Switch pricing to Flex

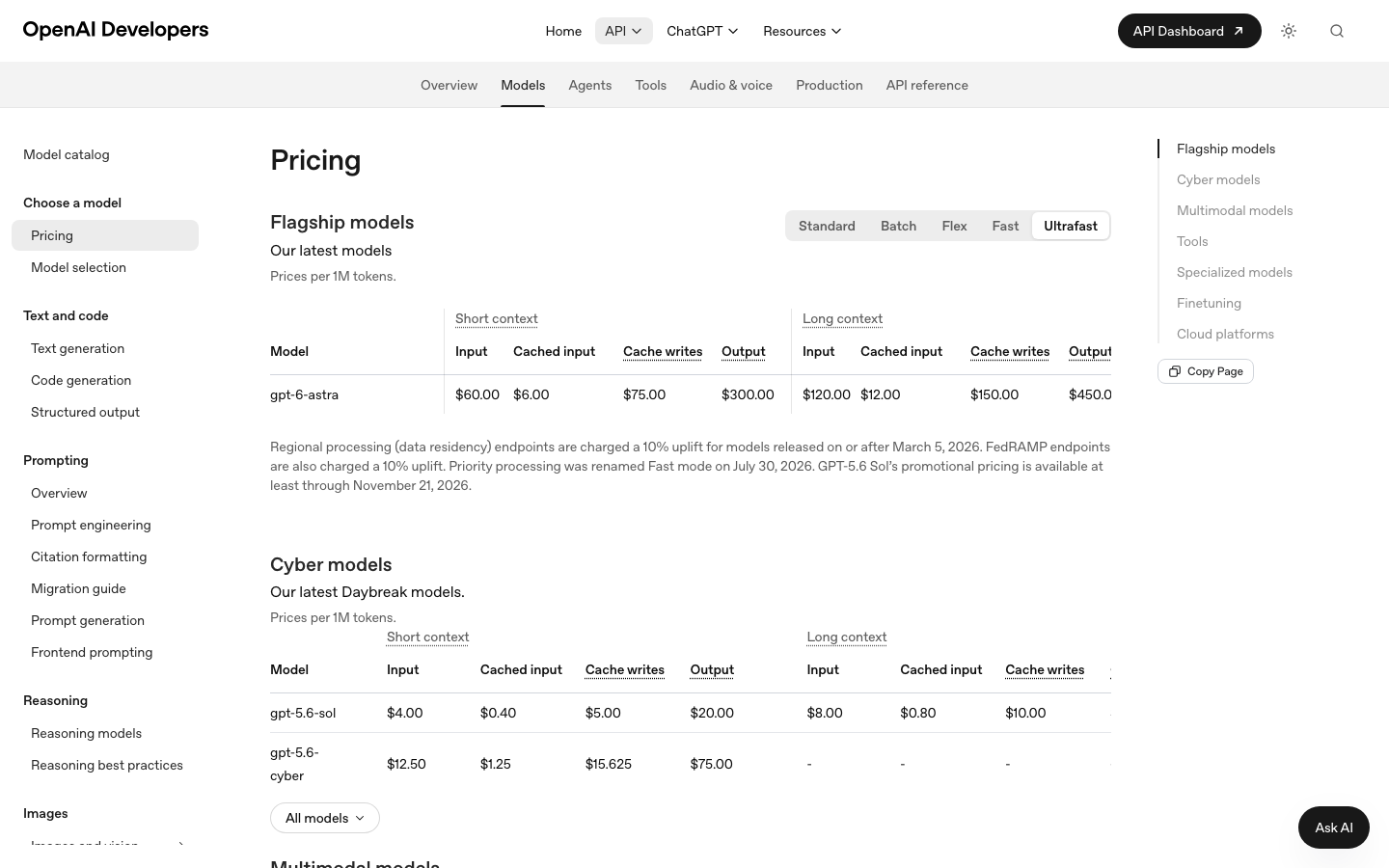coord(954,226)
